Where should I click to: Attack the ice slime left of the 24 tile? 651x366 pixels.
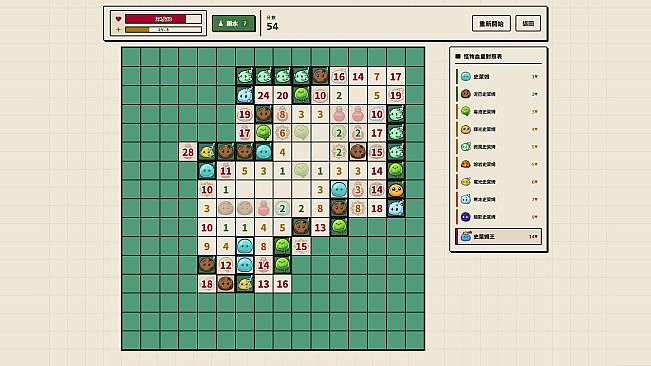(x=245, y=95)
